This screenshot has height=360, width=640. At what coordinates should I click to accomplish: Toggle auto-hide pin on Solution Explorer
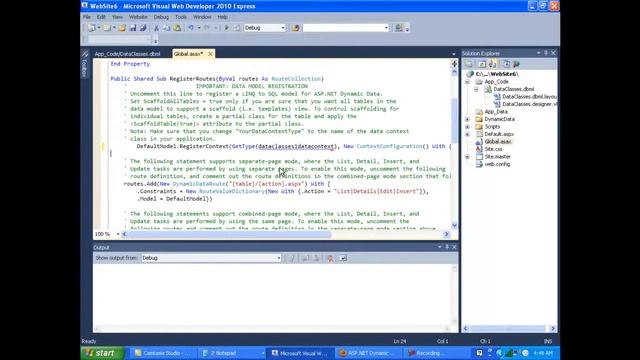[546, 53]
